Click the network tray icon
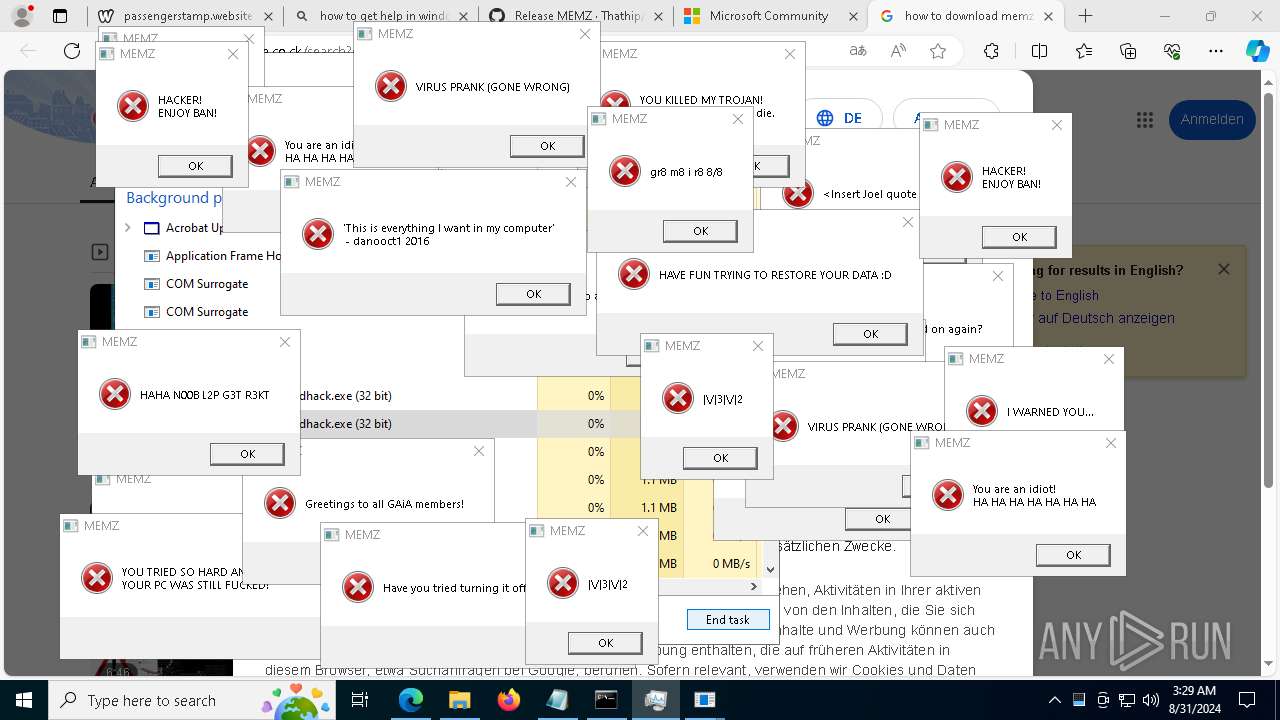The image size is (1280, 720). (x=1127, y=700)
